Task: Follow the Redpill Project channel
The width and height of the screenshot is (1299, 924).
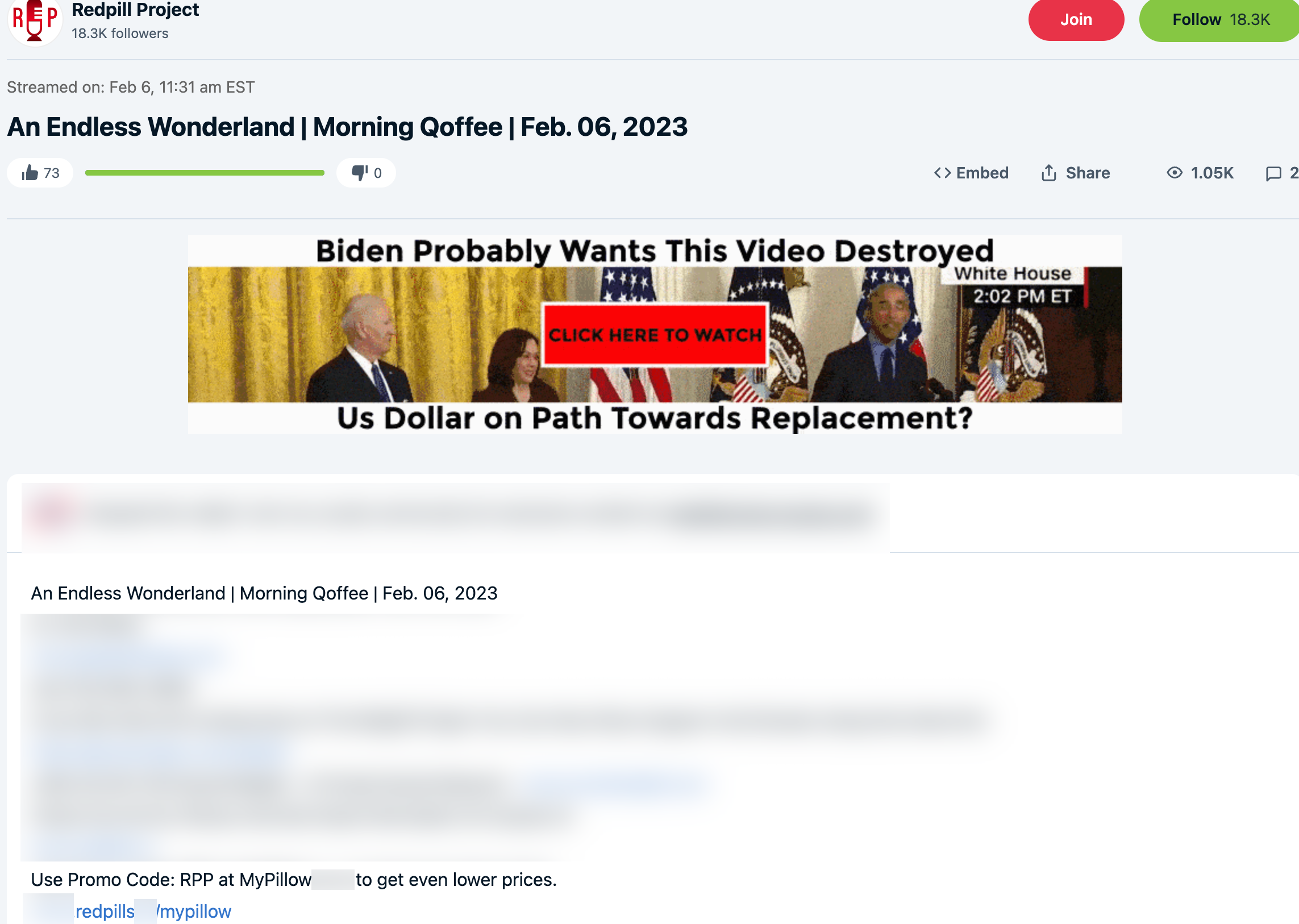Action: (1219, 19)
